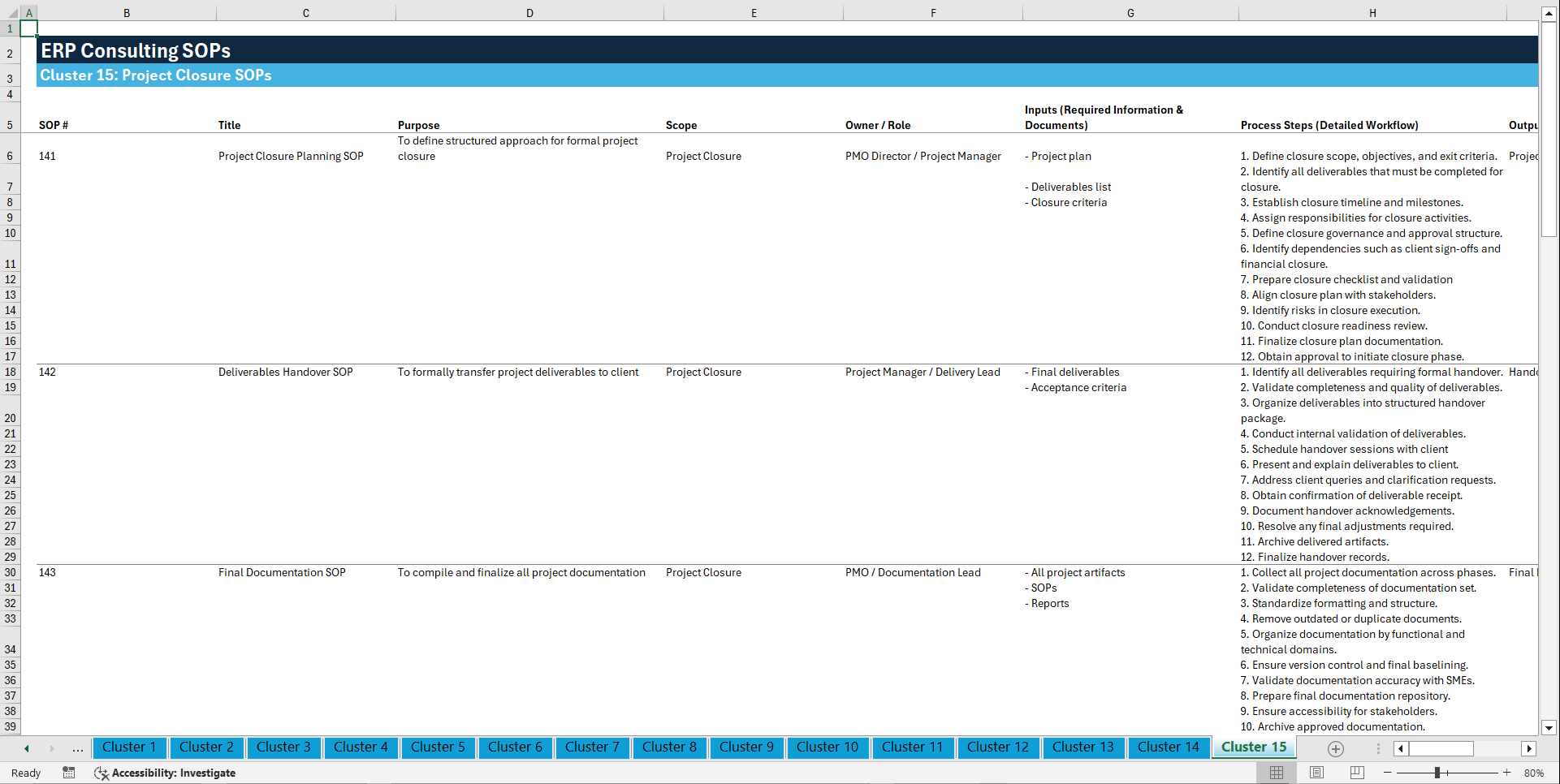The image size is (1560, 784).
Task: Open the all-sheets list via the ellipsis
Action: pos(77,748)
